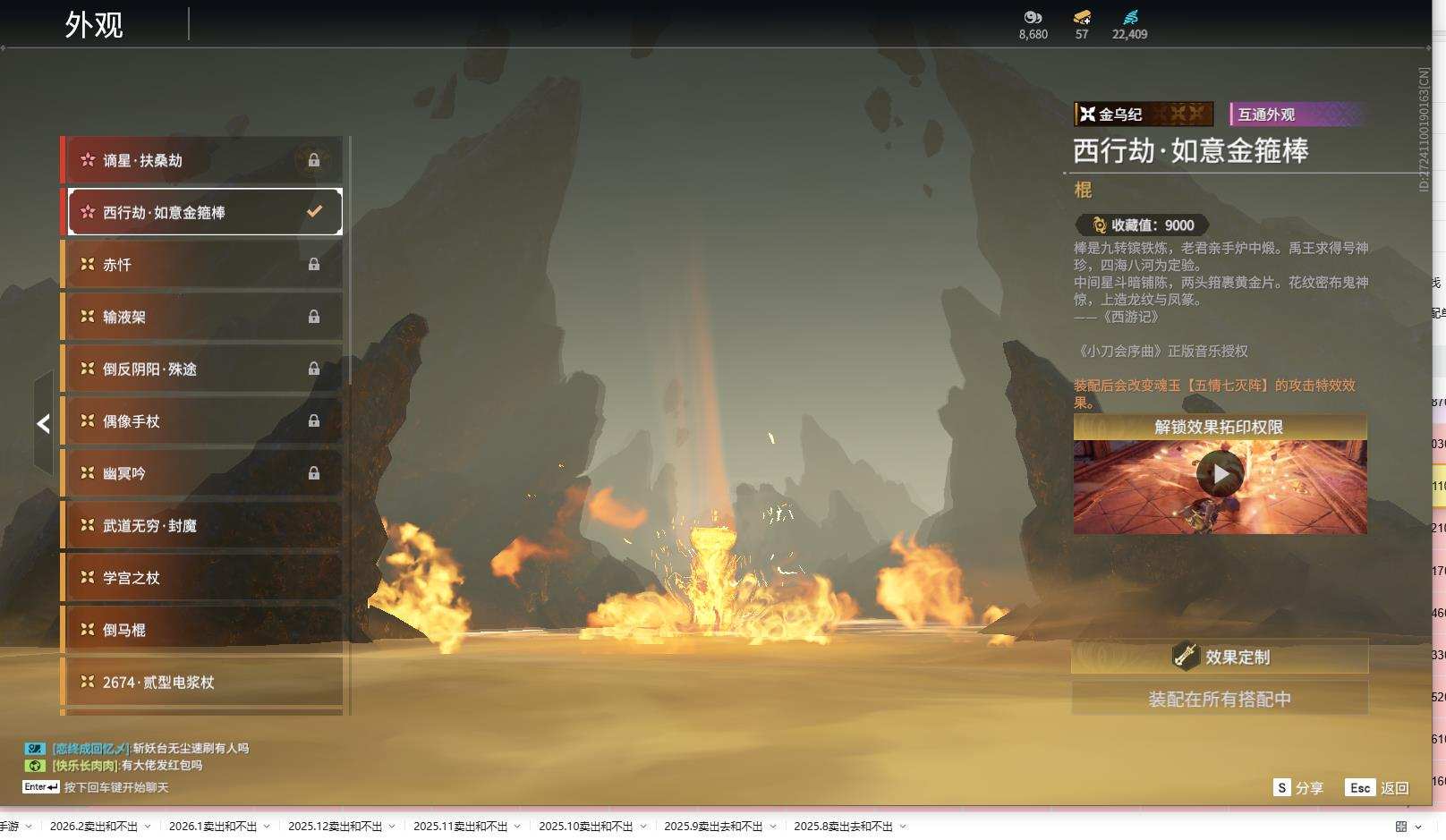Open the dropdown beside the grid view icon
Image resolution: width=1446 pixels, height=840 pixels.
1418,827
